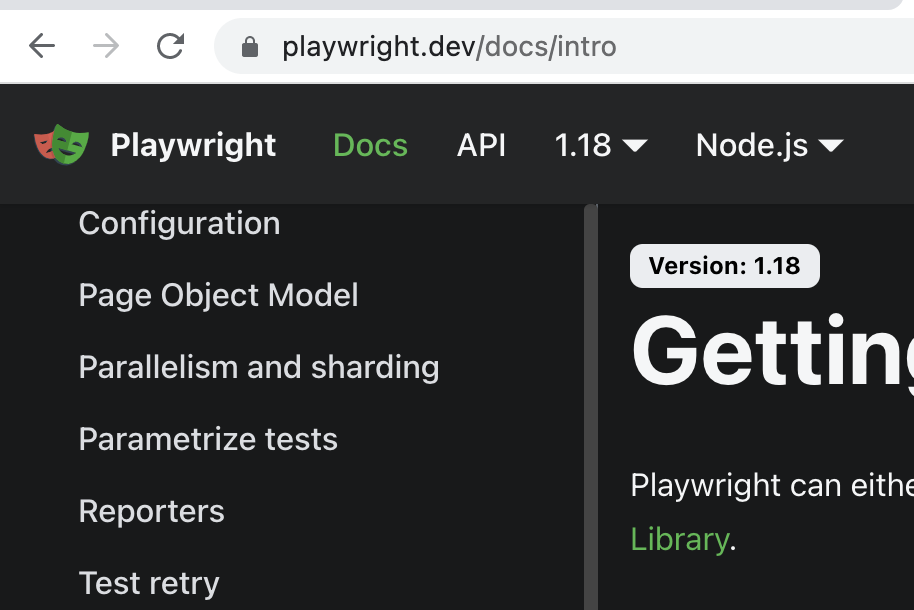The width and height of the screenshot is (914, 610).
Task: Click the forward navigation arrow
Action: (105, 45)
